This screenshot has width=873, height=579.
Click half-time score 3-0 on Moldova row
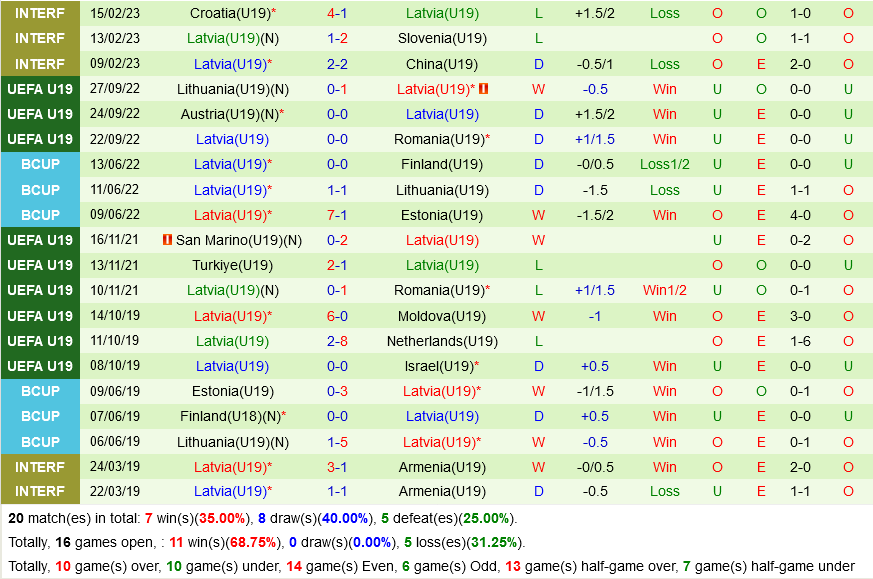pos(800,316)
